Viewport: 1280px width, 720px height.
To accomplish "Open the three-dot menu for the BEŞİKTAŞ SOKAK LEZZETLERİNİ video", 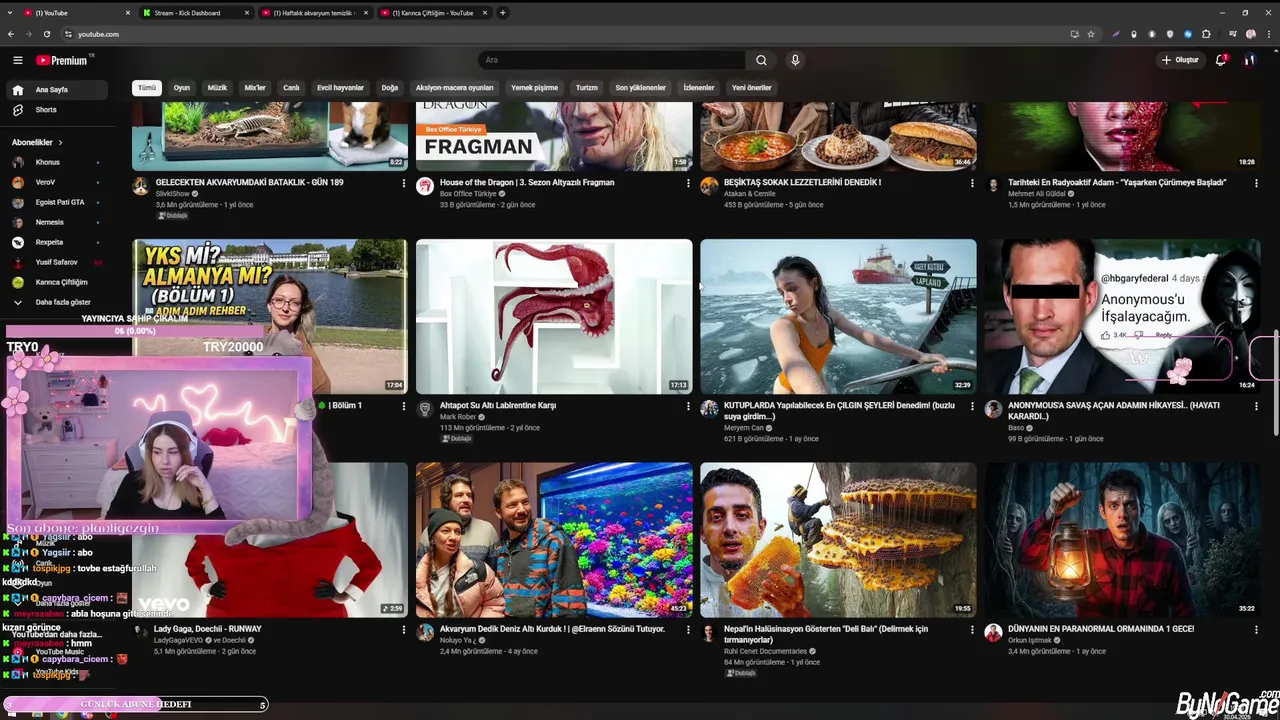I will pos(972,183).
